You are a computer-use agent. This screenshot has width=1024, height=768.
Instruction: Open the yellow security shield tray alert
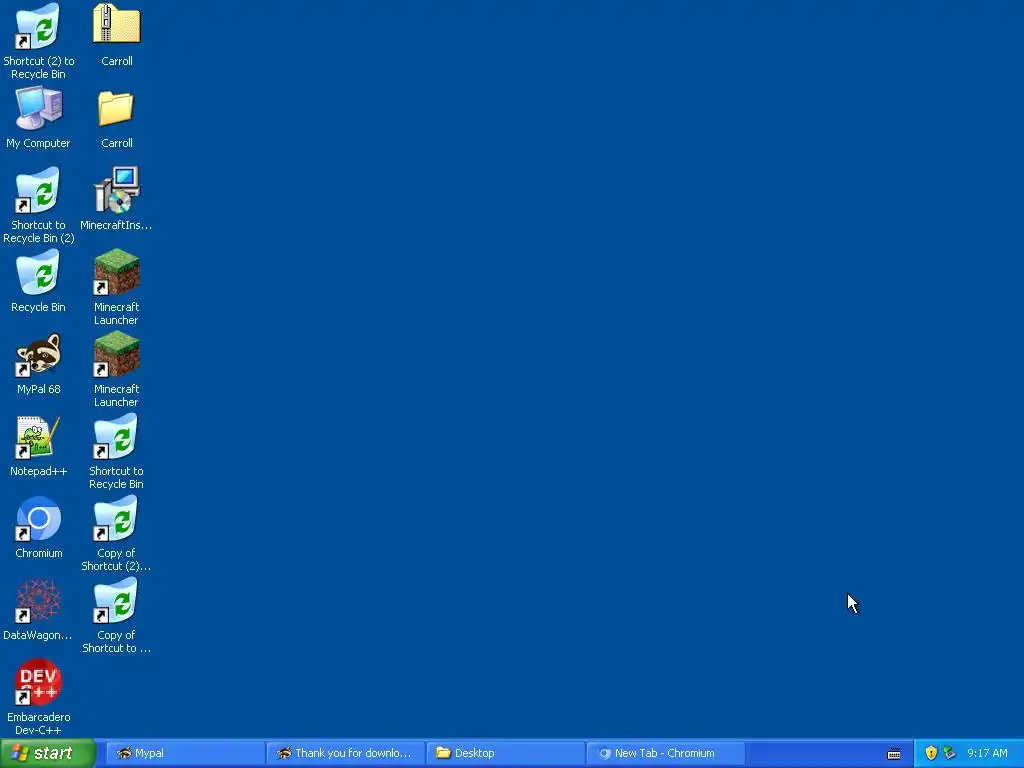[931, 753]
